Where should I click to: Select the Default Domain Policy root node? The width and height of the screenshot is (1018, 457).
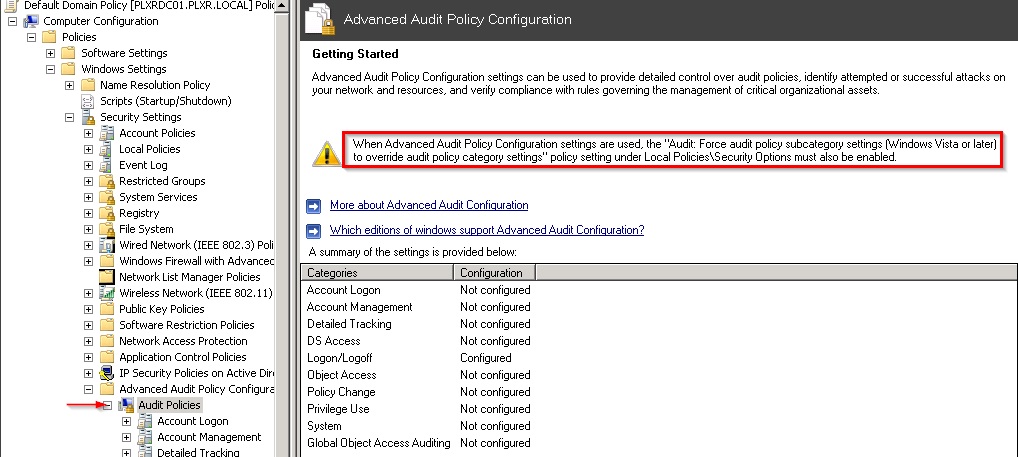pos(149,5)
